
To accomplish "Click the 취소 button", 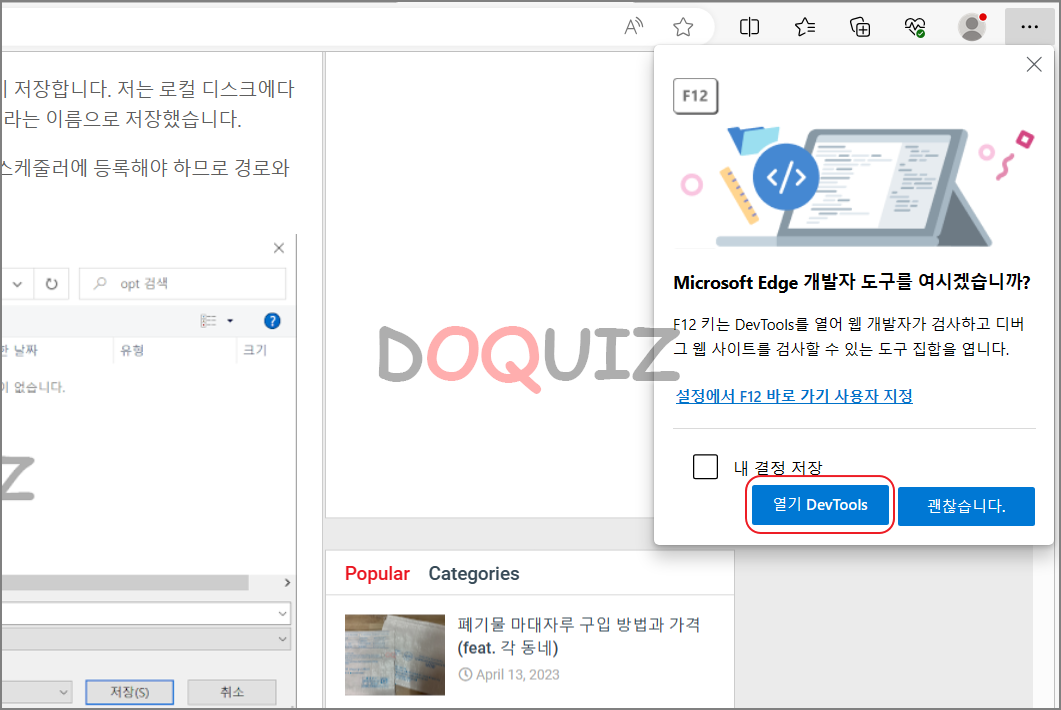I will tap(231, 692).
